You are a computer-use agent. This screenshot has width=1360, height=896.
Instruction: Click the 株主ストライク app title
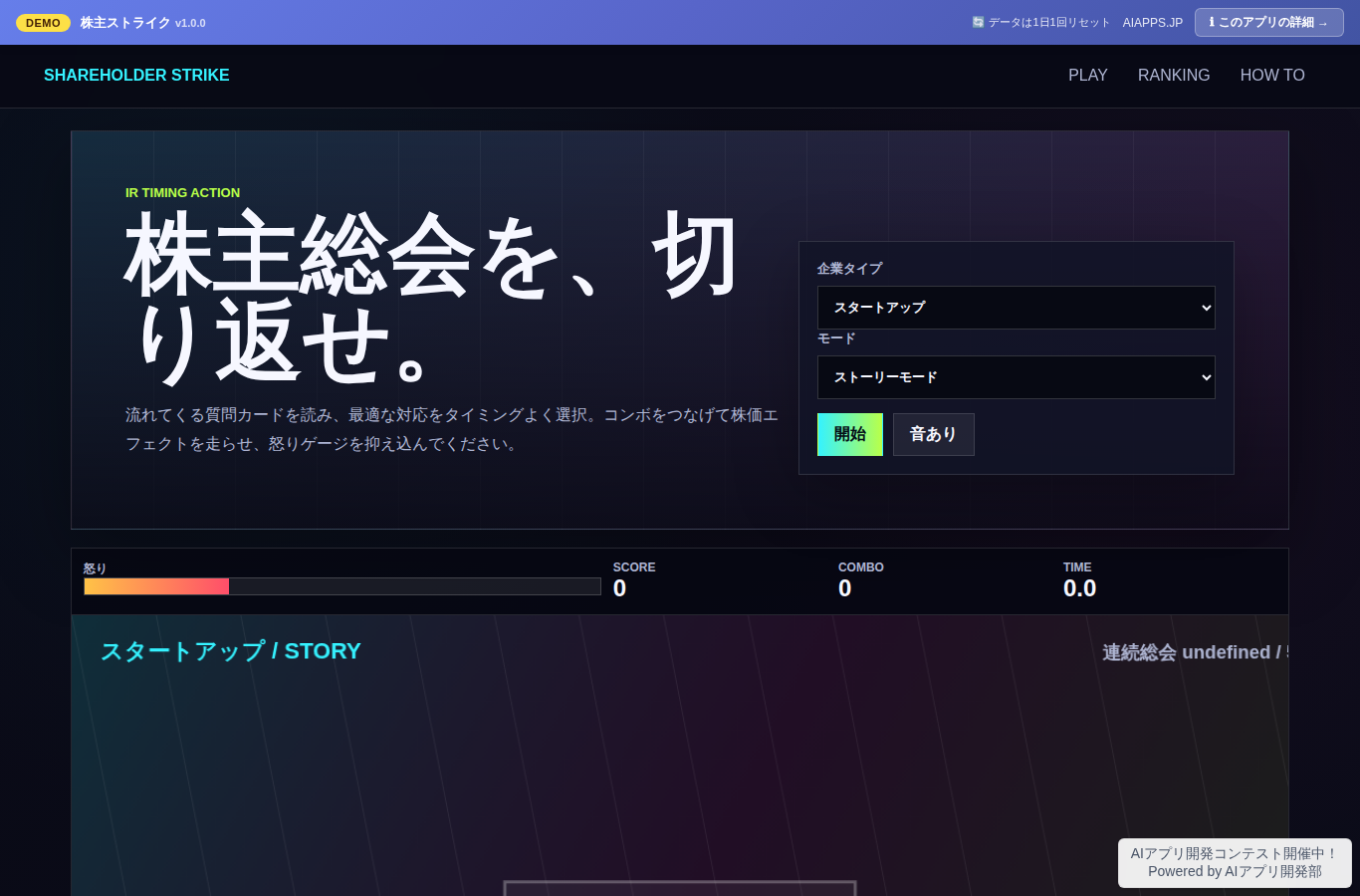coord(125,23)
